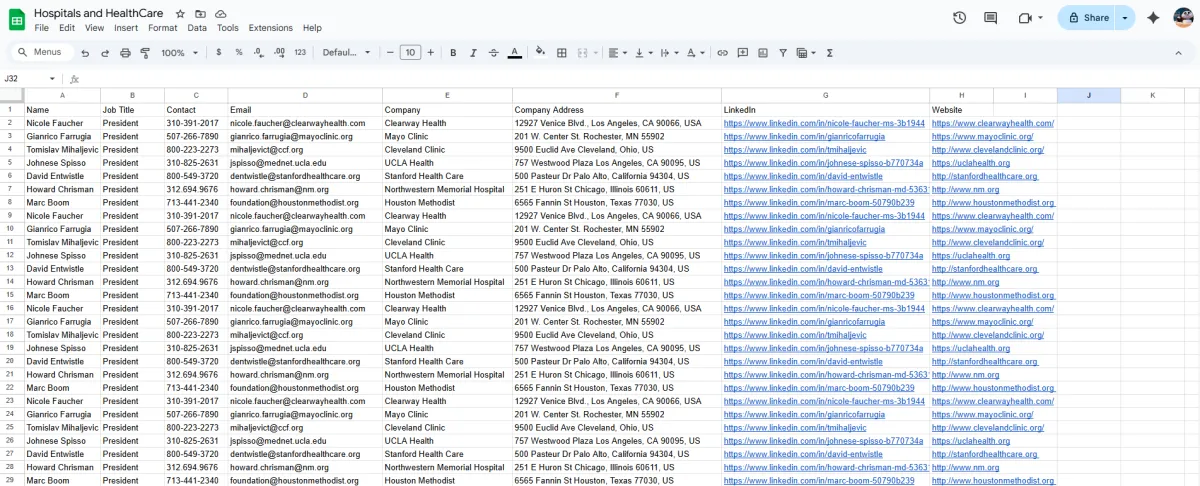1200x486 pixels.
Task: Open the Data menu
Action: (x=197, y=28)
